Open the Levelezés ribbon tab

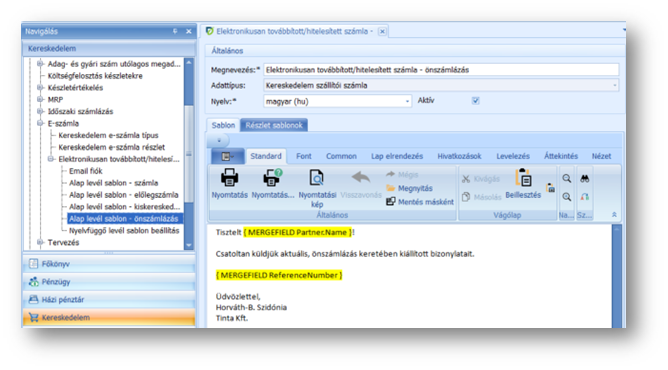tap(513, 156)
